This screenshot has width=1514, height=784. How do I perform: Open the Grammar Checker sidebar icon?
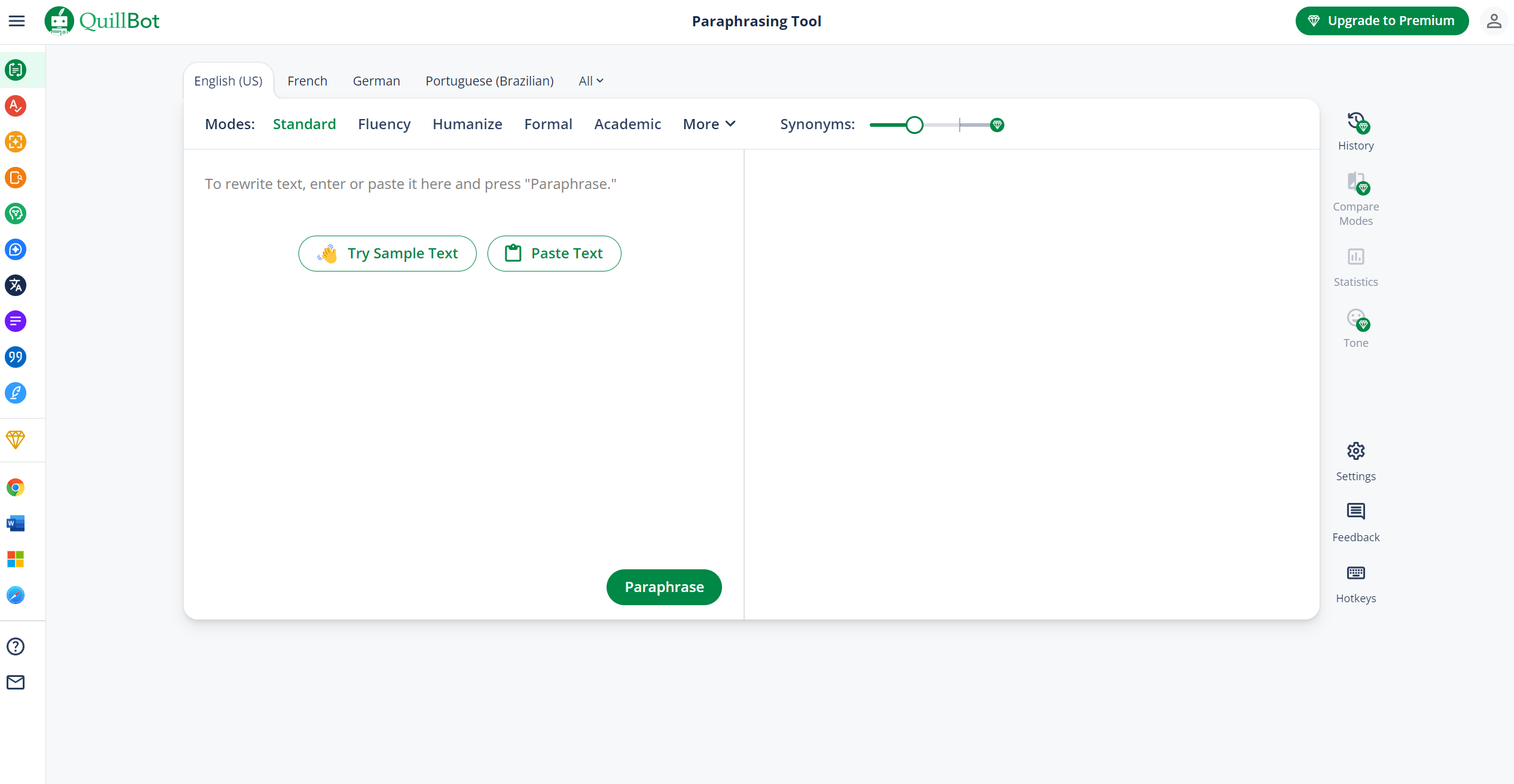pos(16,106)
